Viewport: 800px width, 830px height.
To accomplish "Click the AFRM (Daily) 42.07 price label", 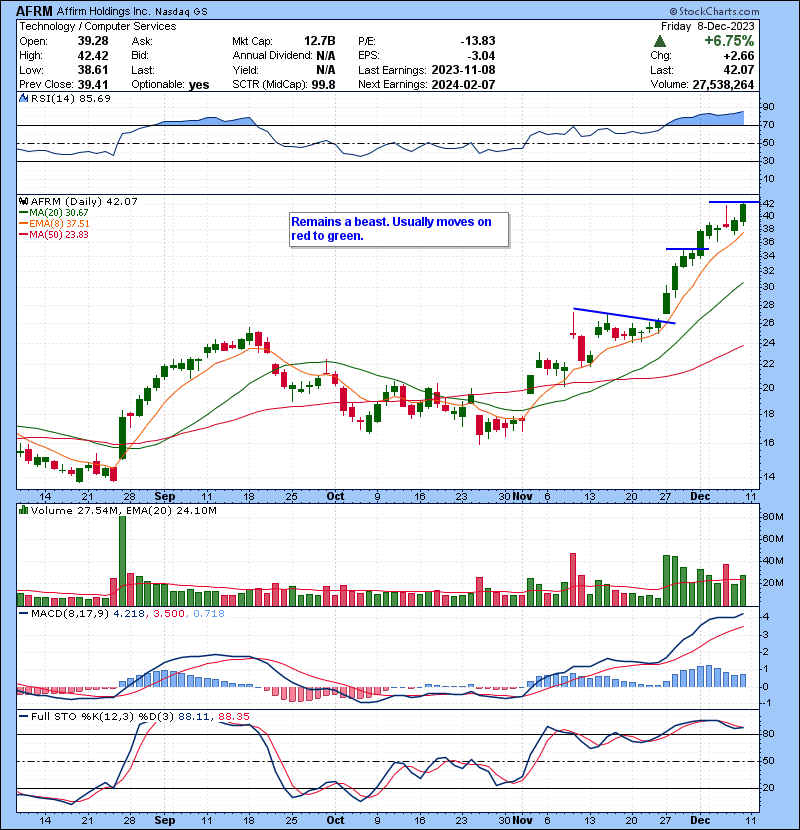I will [x=84, y=202].
